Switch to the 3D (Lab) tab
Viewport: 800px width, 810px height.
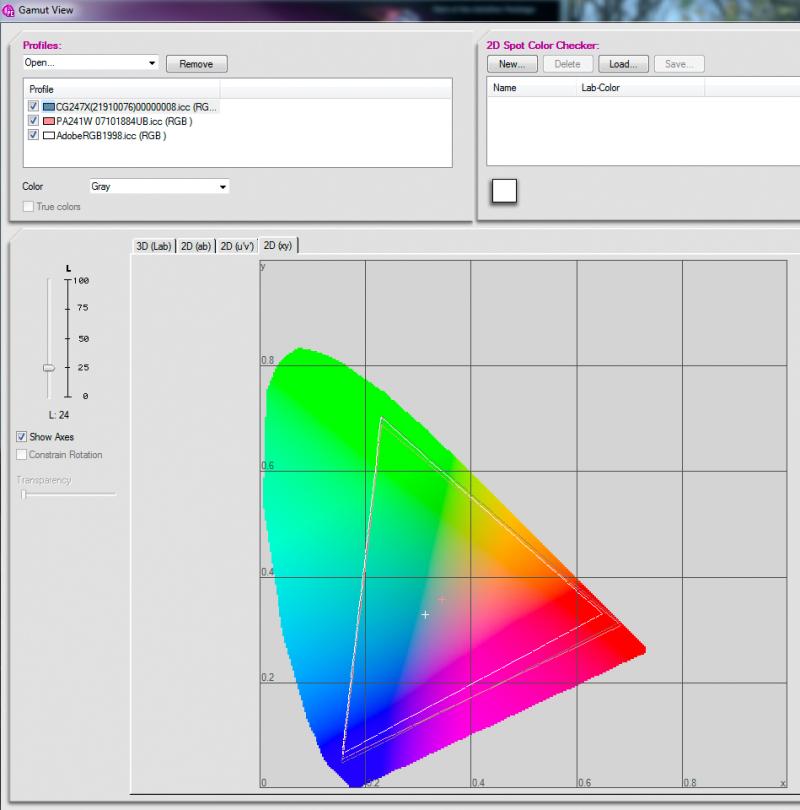coord(153,246)
